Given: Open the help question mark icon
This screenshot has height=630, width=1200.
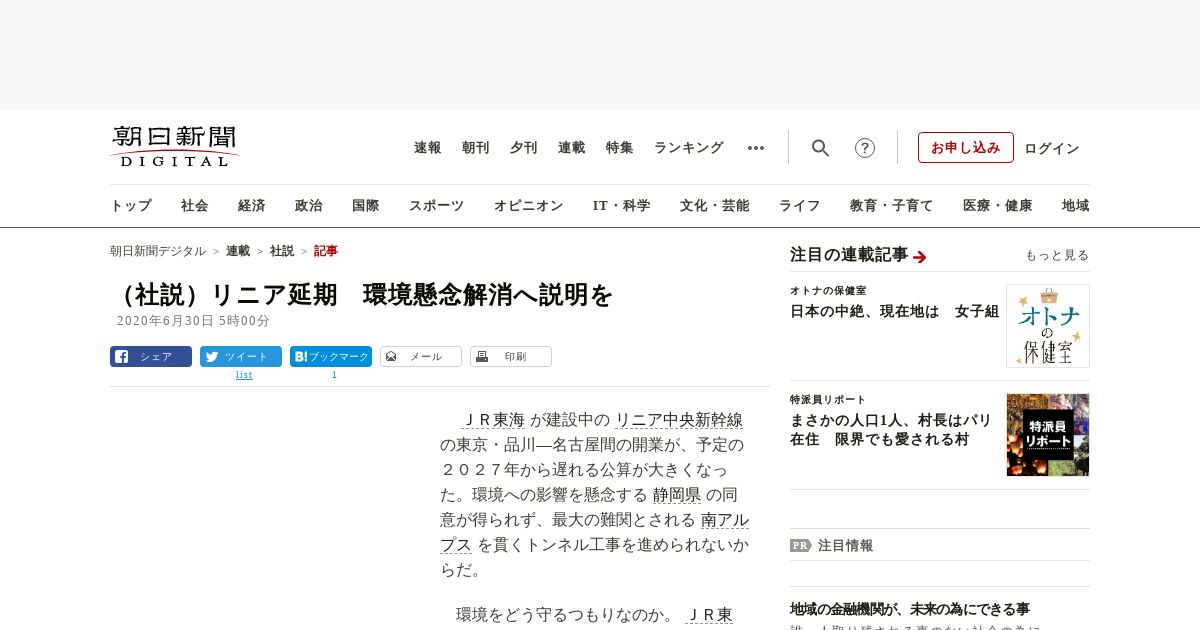Looking at the screenshot, I should click(x=865, y=148).
